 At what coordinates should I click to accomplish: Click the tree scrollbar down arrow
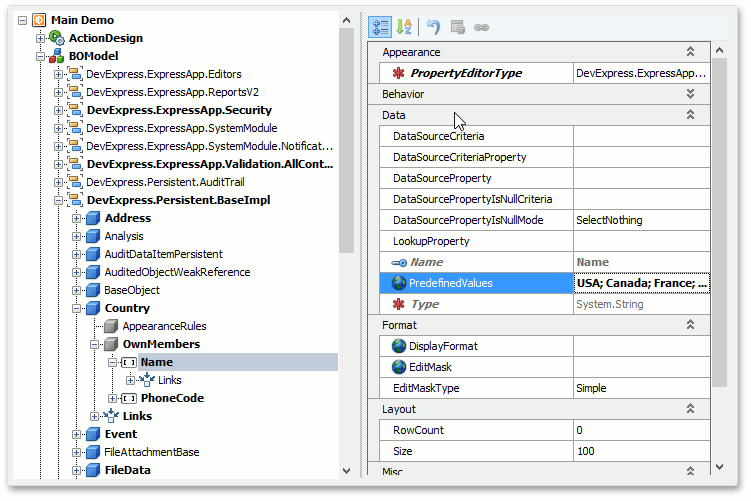(346, 471)
